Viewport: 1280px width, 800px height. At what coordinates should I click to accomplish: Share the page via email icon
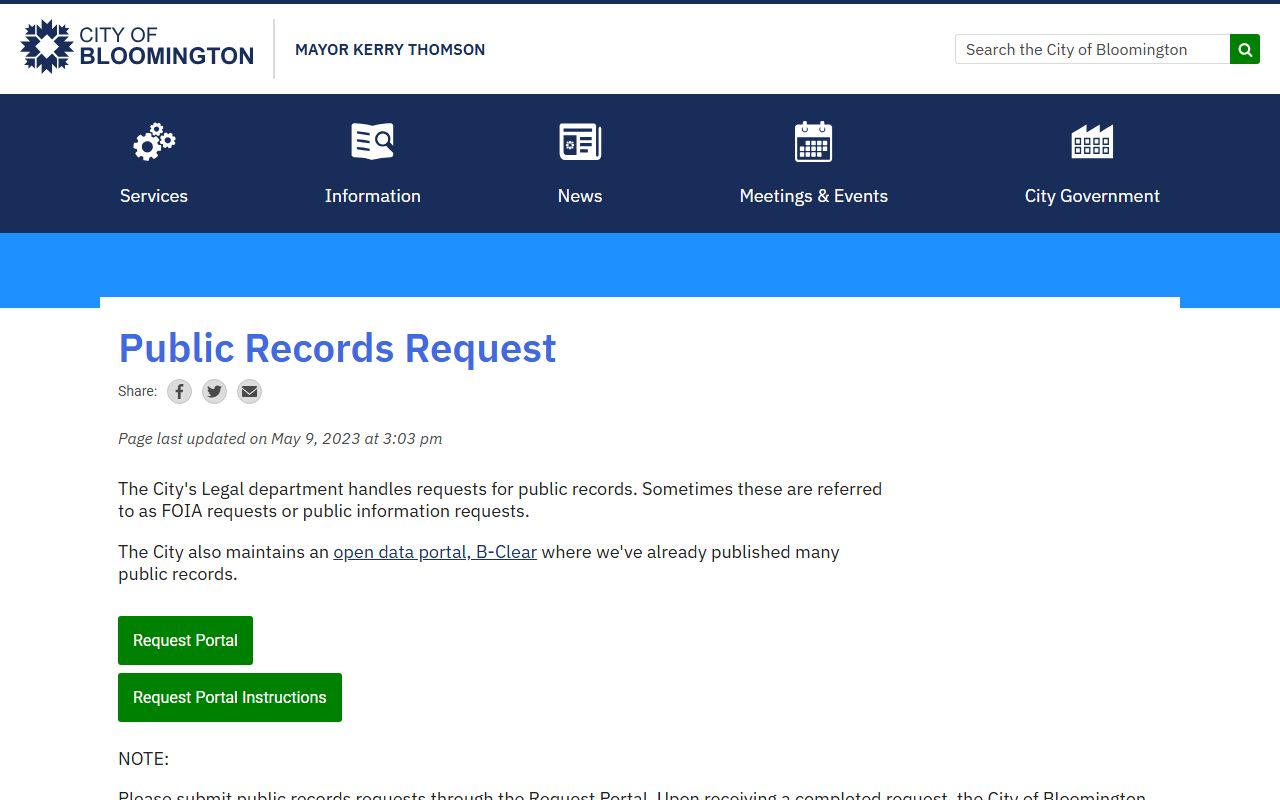[250, 392]
